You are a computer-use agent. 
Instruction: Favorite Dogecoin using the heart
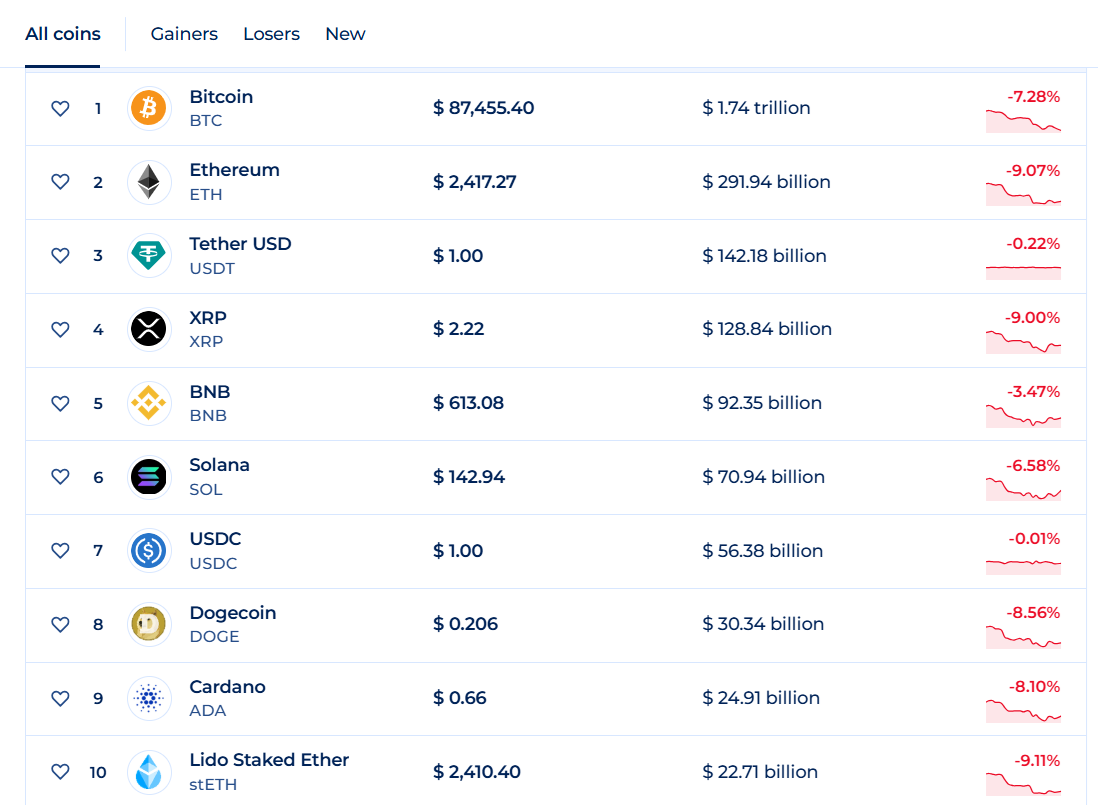(60, 624)
